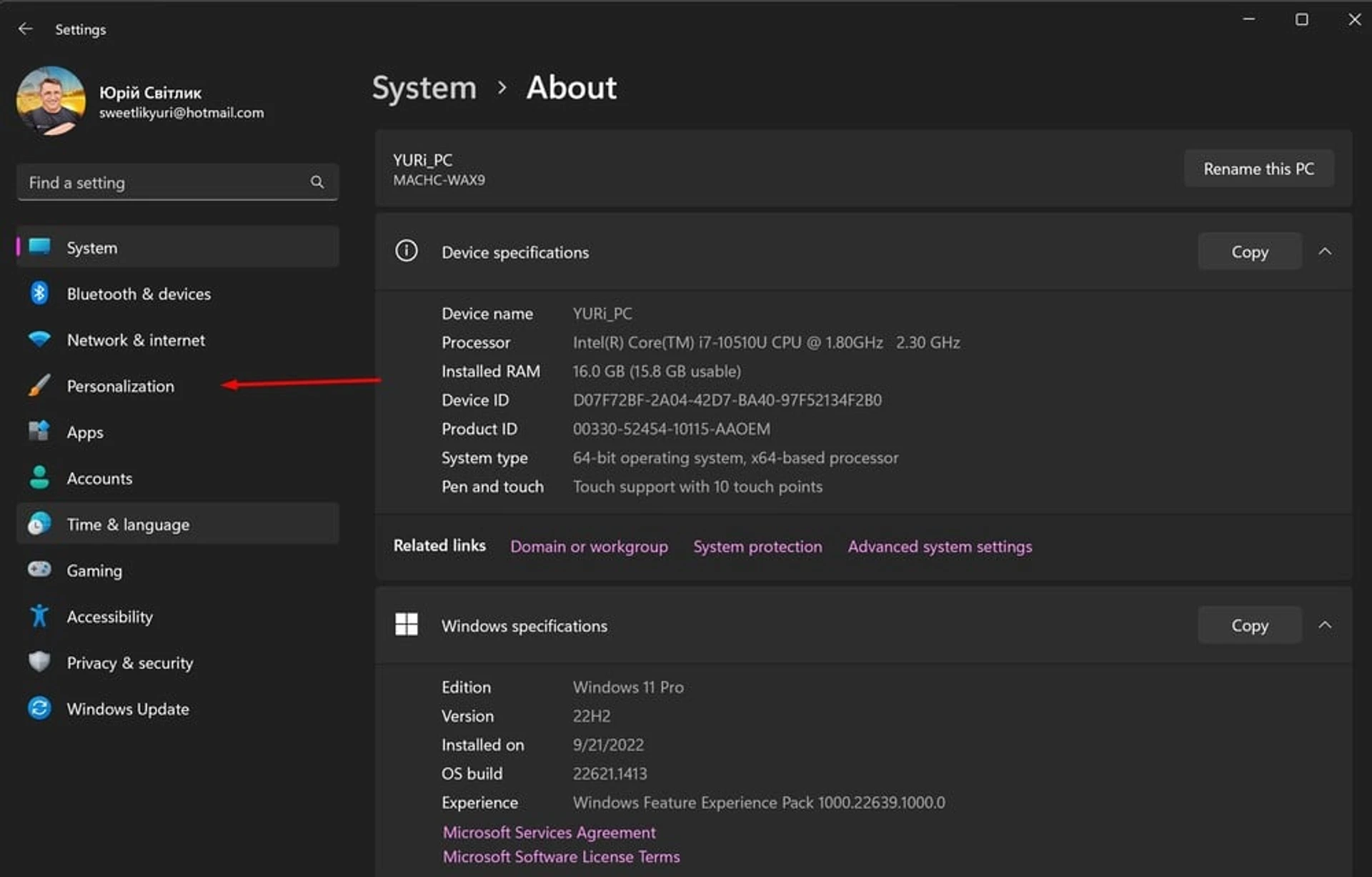Click the email sweetlikyuri@hotmail.com

pyautogui.click(x=182, y=113)
